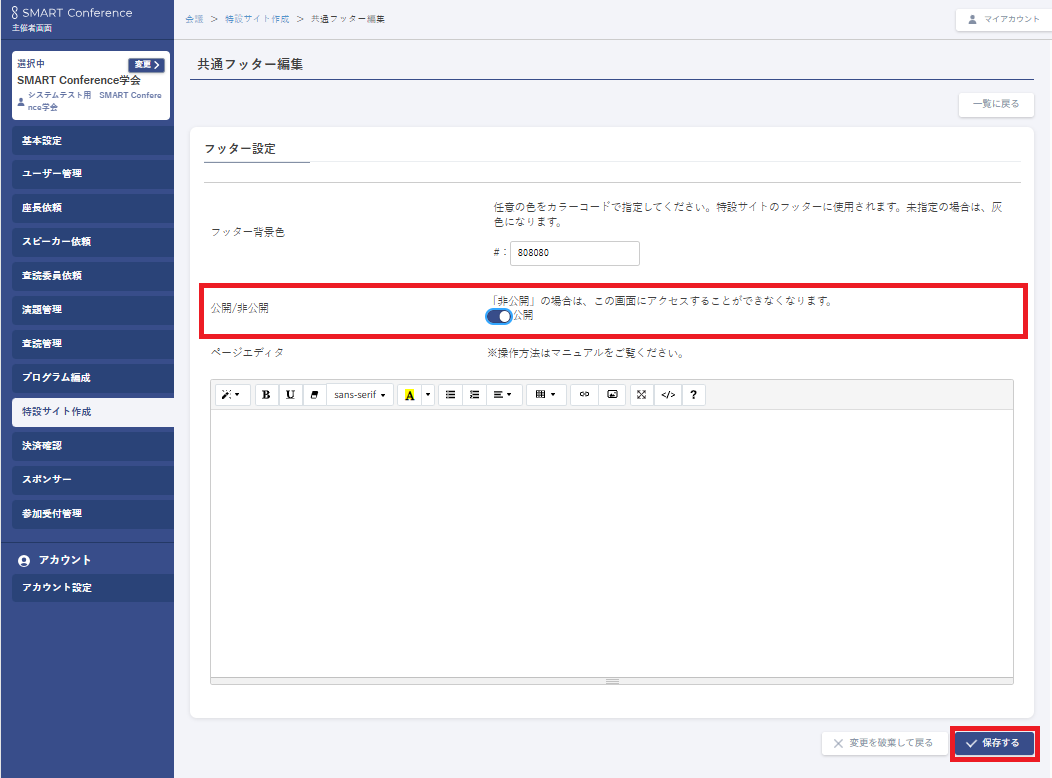Open the magic wand style dropdown
This screenshot has width=1052, height=778.
click(232, 395)
